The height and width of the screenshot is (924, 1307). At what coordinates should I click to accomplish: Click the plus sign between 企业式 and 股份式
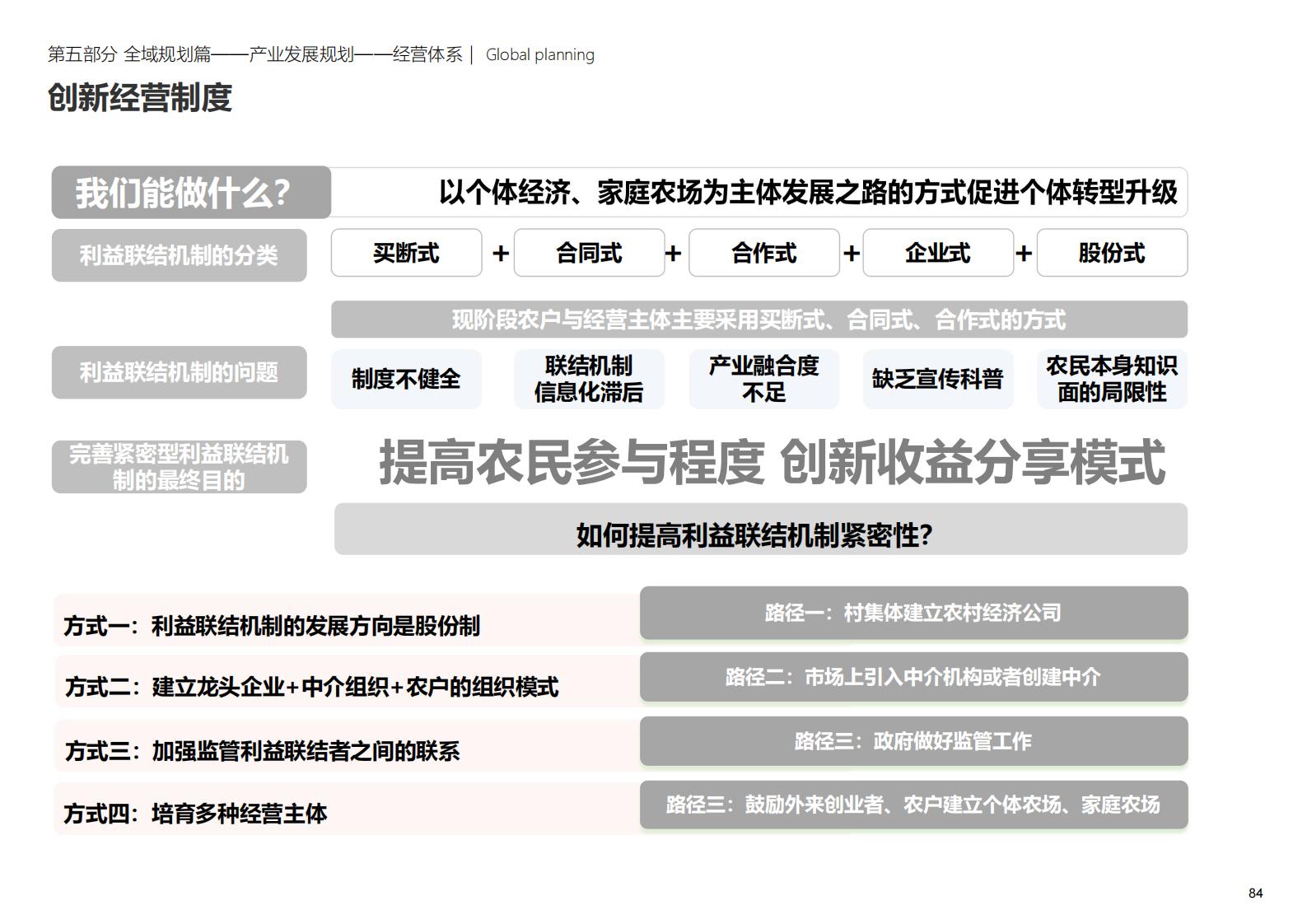pyautogui.click(x=1024, y=254)
